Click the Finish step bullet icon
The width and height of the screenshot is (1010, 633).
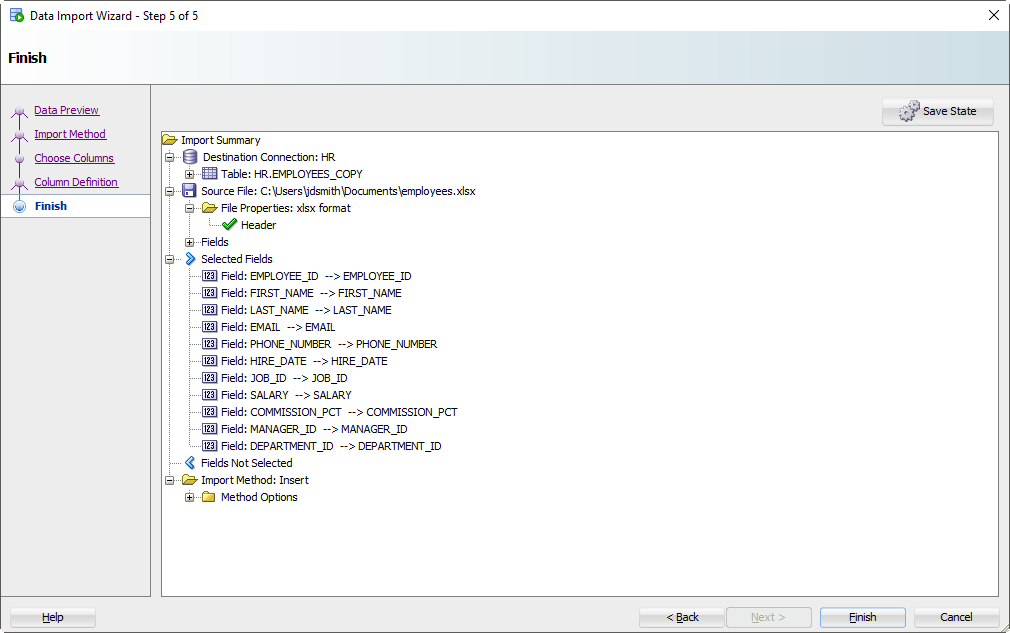point(20,206)
